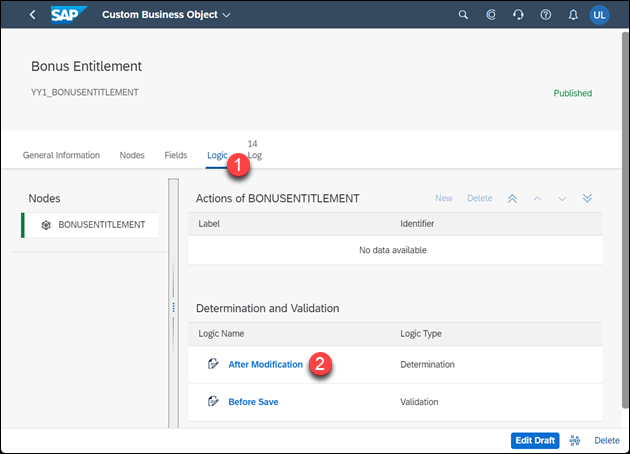Click Delete in the footer bar

tap(607, 441)
